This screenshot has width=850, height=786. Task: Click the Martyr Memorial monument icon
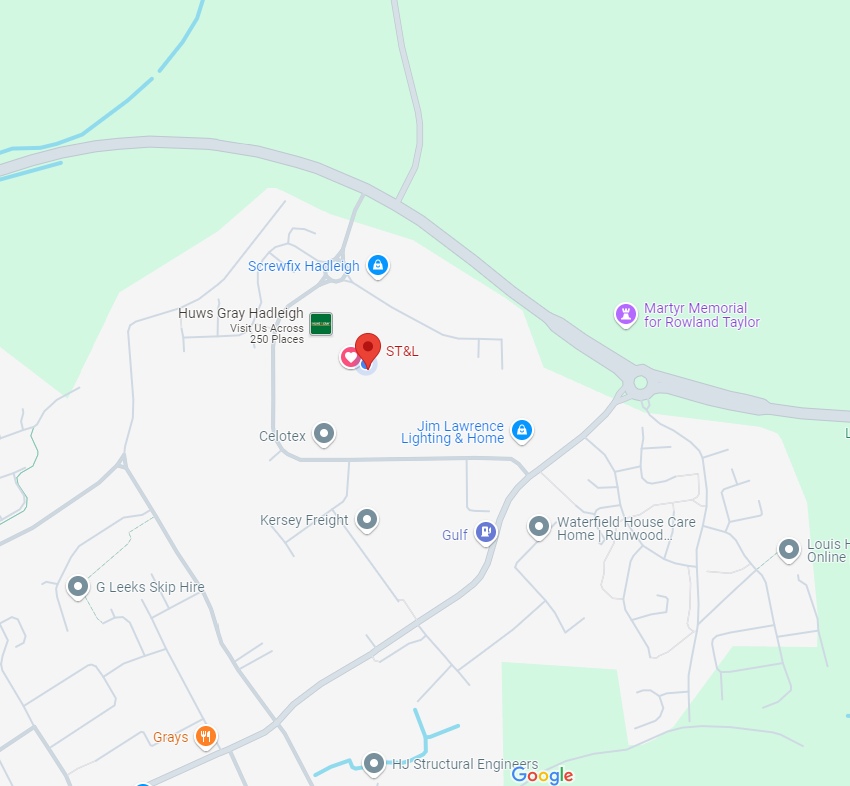[626, 314]
